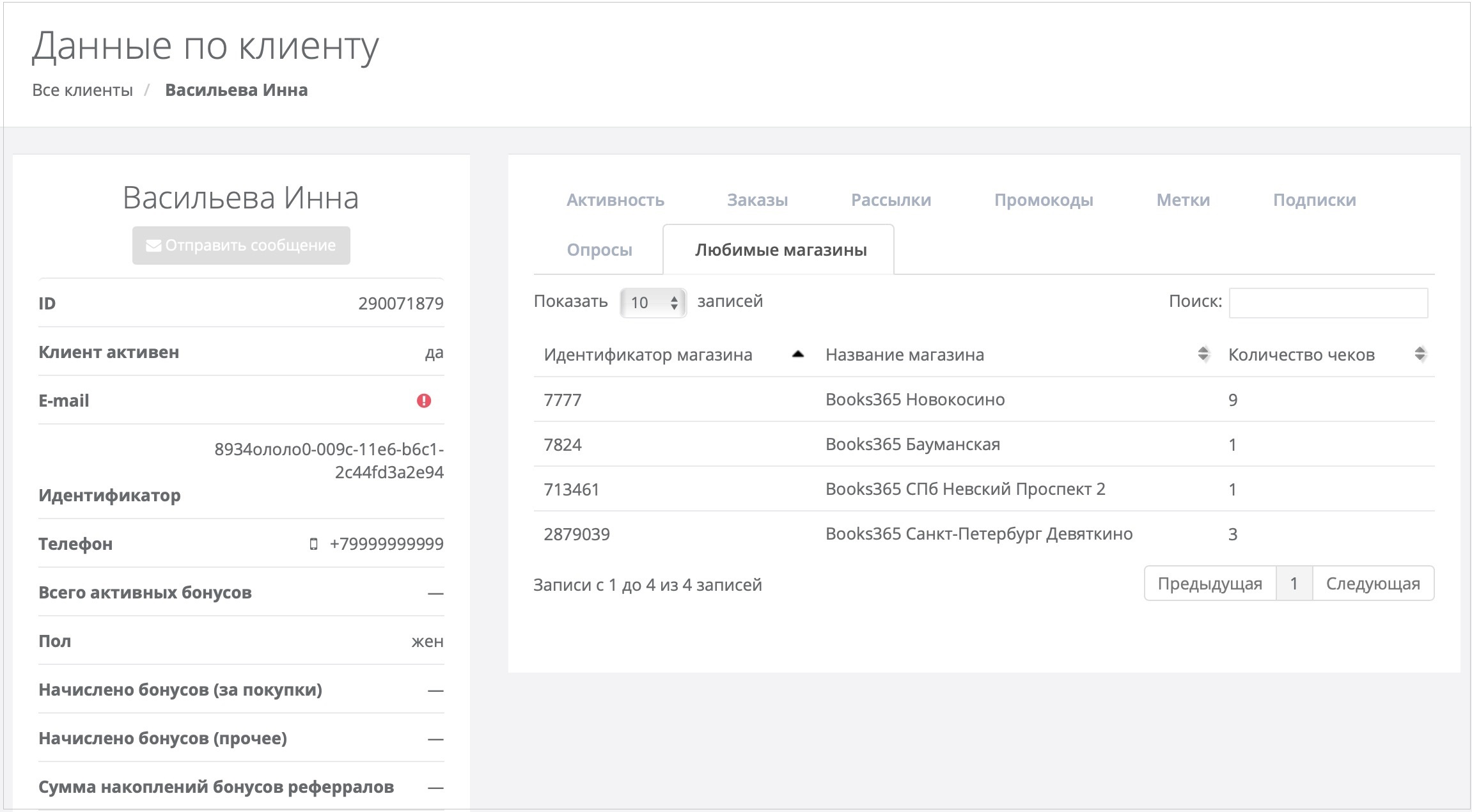Click the Следующая pagination button

click(1373, 584)
